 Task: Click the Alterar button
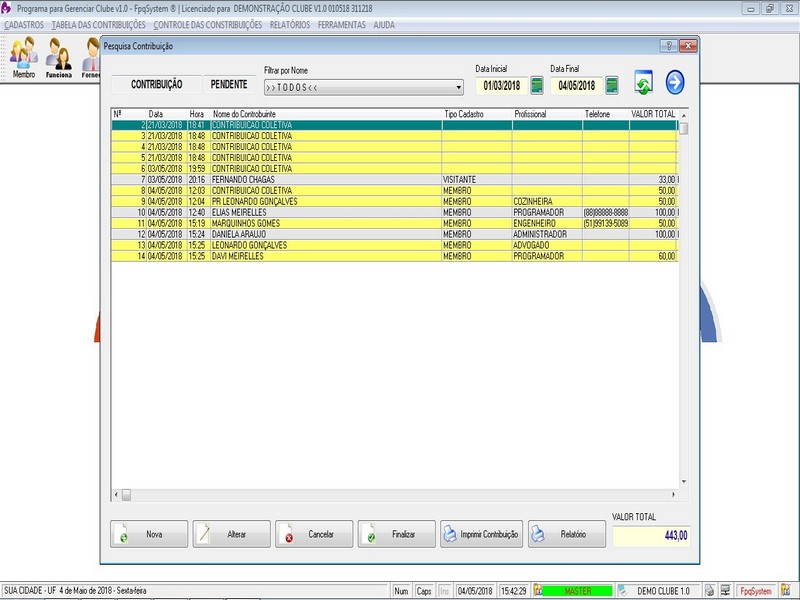(x=232, y=534)
